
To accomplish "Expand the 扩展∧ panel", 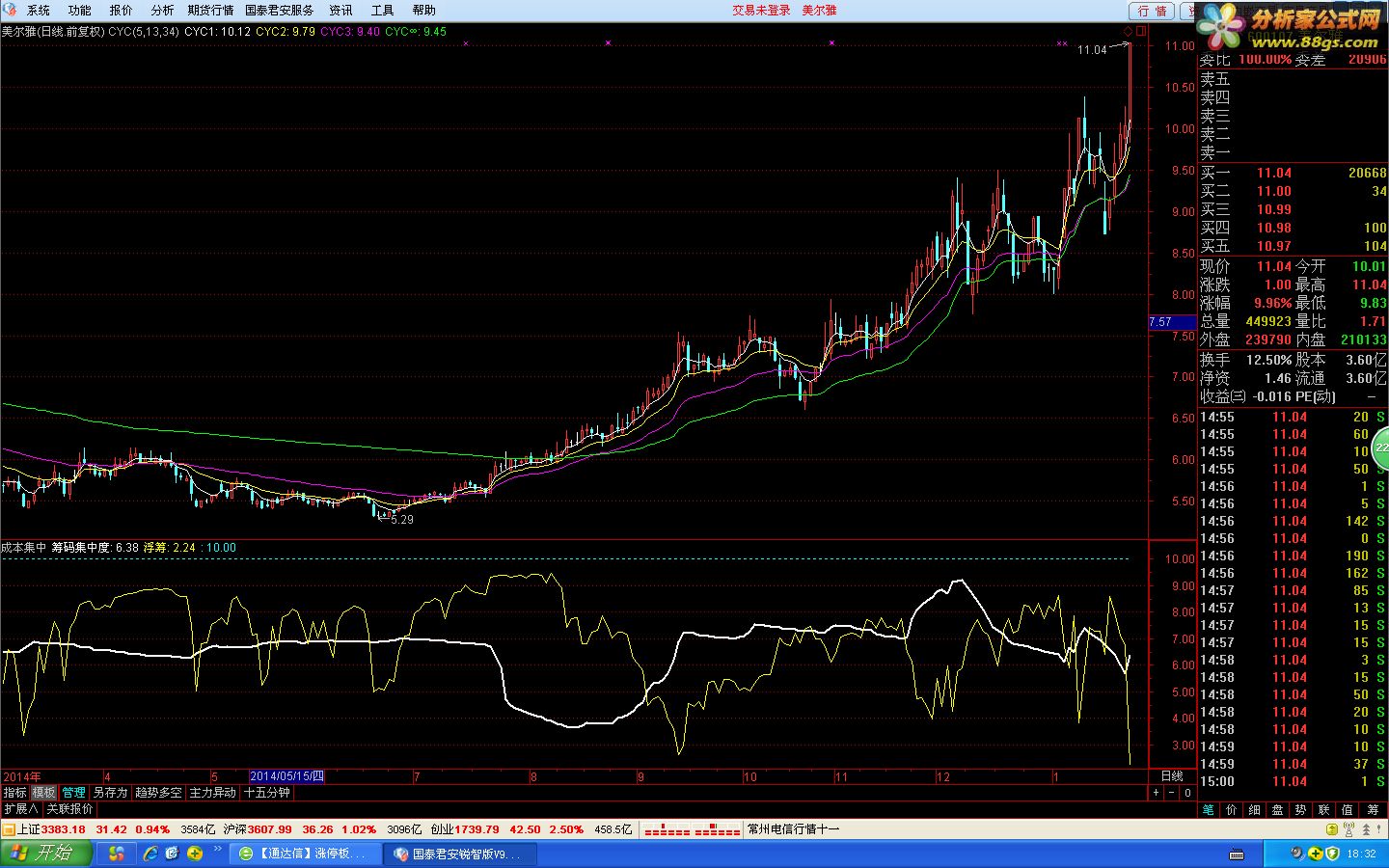I will pos(20,808).
